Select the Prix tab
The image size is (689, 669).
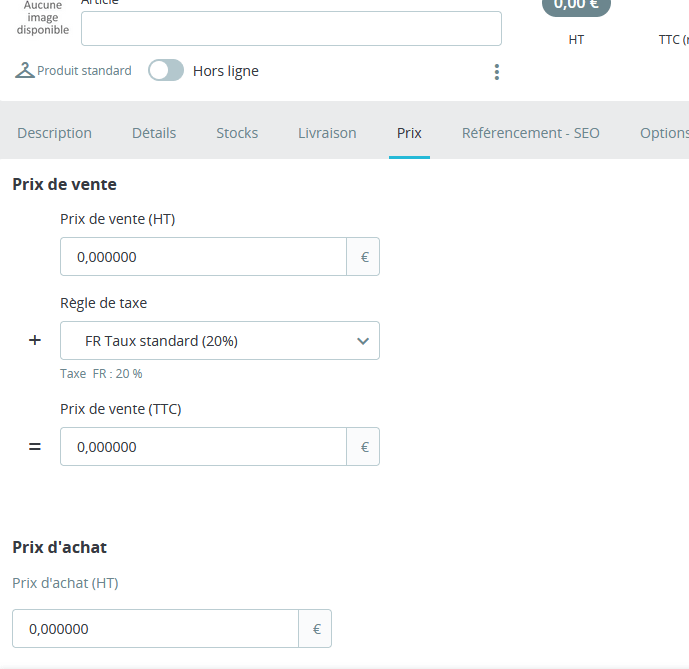tap(409, 133)
